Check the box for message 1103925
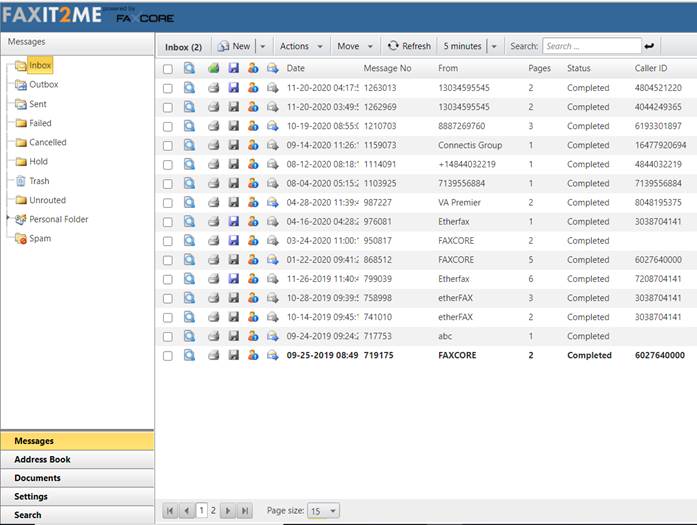The width and height of the screenshot is (697, 525). [167, 184]
